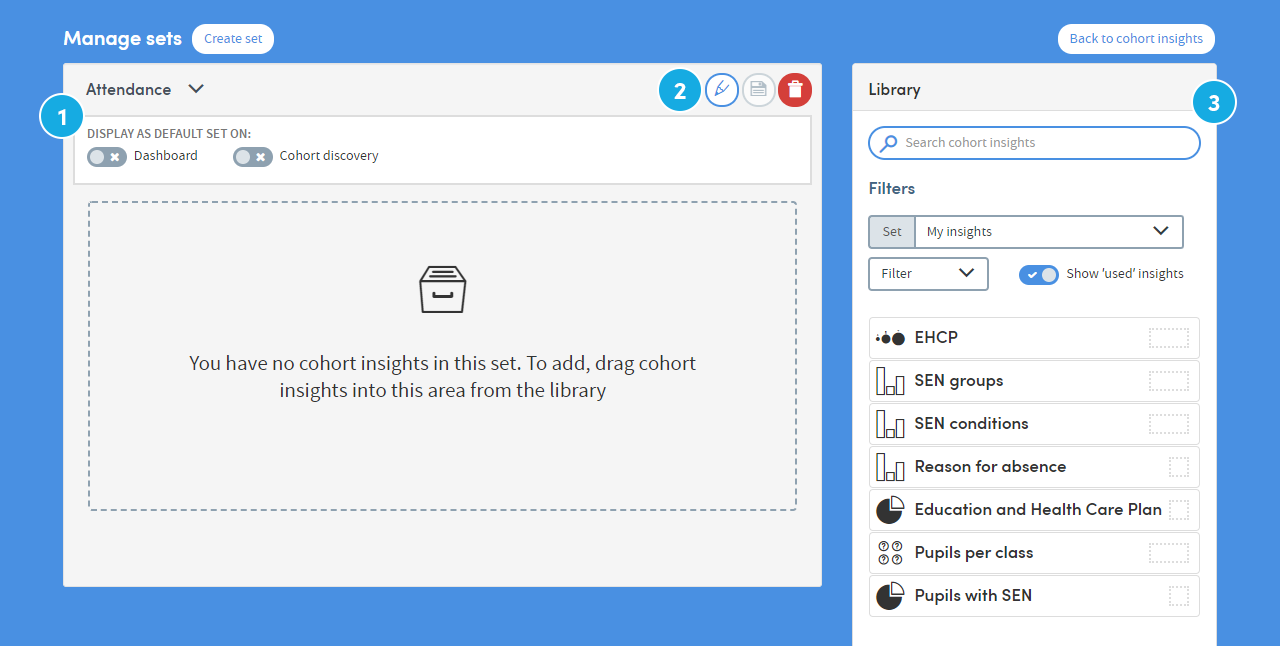Image resolution: width=1280 pixels, height=646 pixels.
Task: Select the SEN groups insight text
Action: pos(959,381)
